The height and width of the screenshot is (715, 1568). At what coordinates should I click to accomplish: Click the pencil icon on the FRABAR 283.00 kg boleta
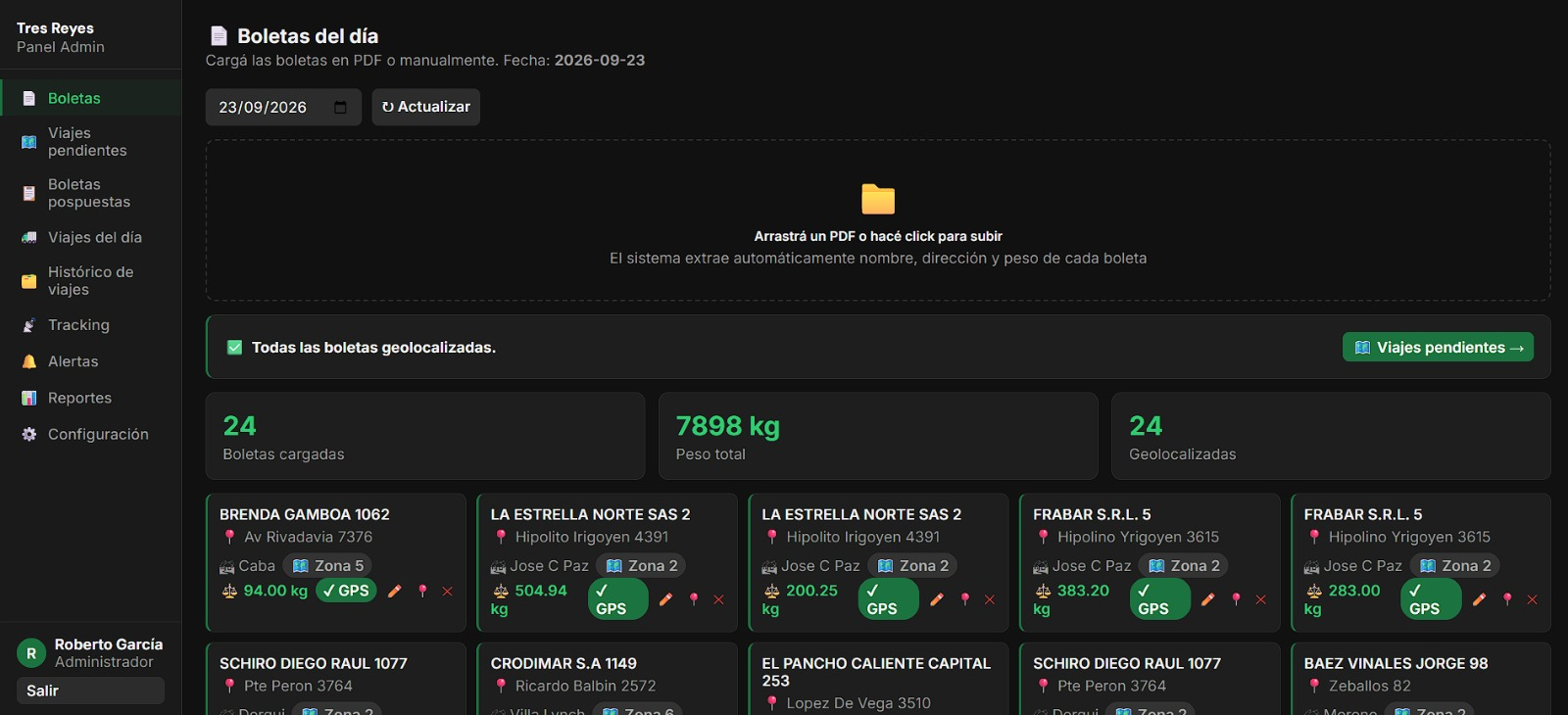(x=1480, y=599)
